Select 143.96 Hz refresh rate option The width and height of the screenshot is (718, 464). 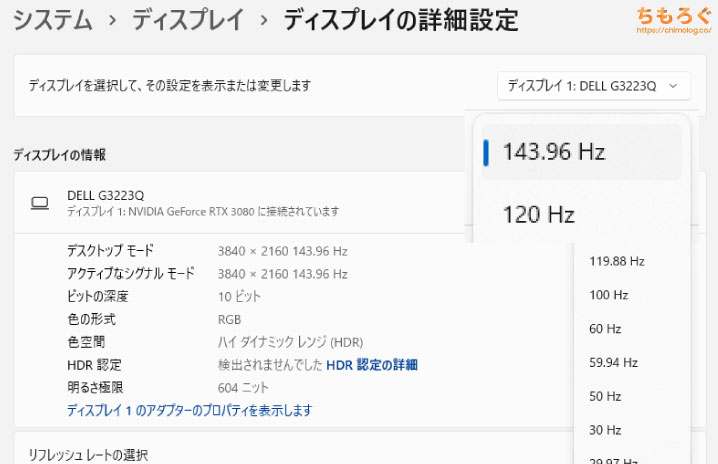[582, 152]
